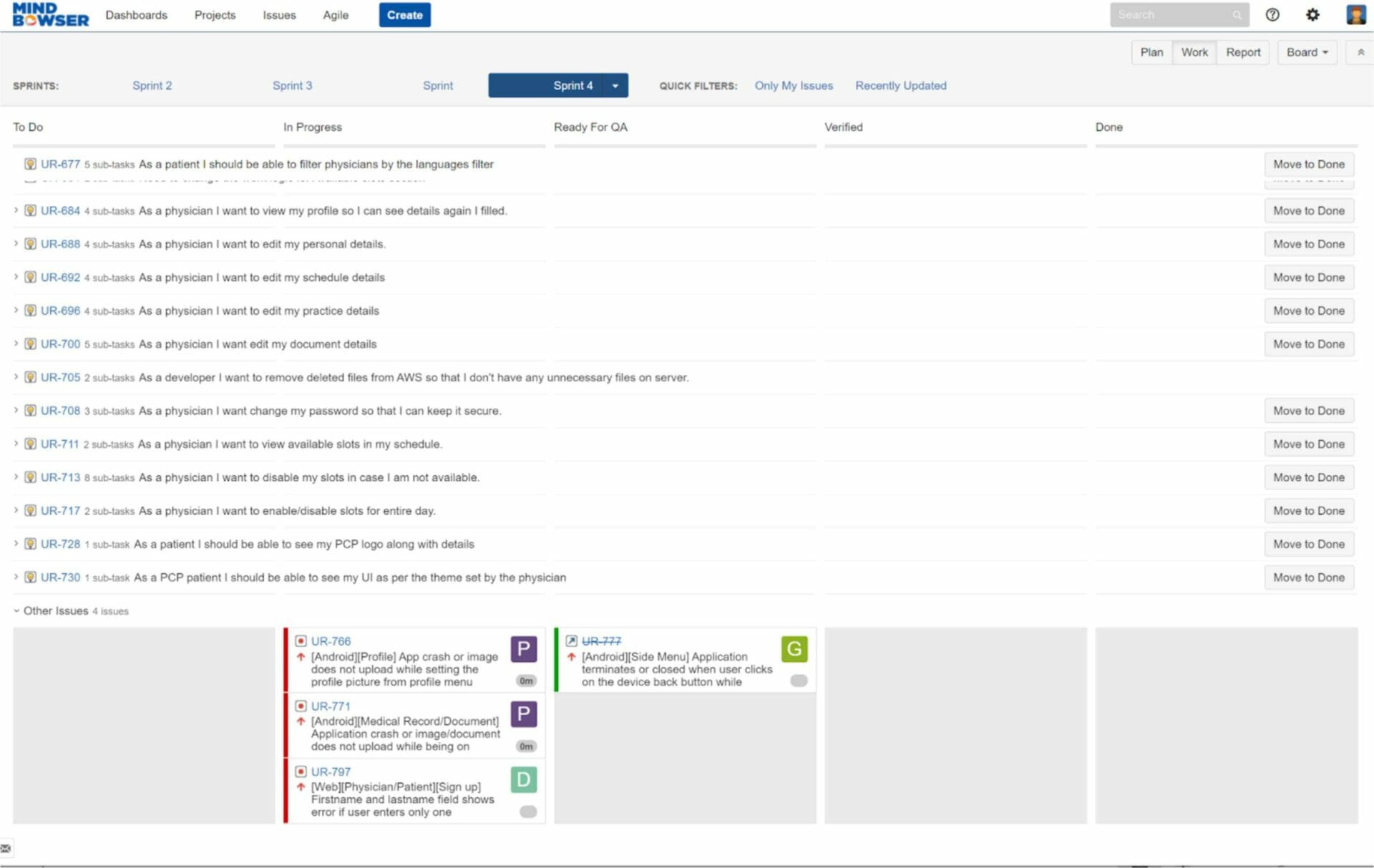Click the story icon beside UR-677
Screen dimensions: 1374x868
pyautogui.click(x=30, y=164)
